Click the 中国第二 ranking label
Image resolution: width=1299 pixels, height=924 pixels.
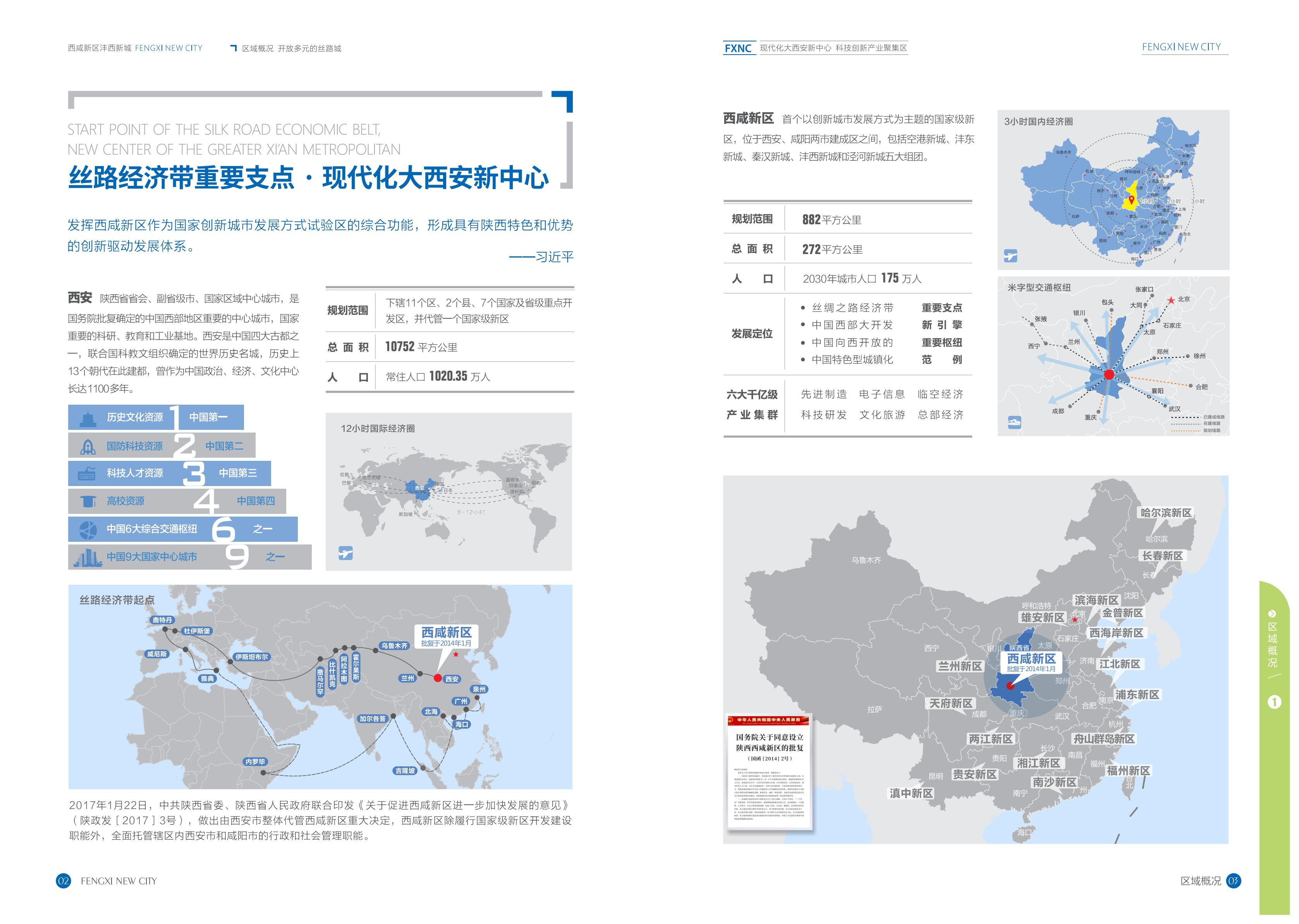(224, 446)
